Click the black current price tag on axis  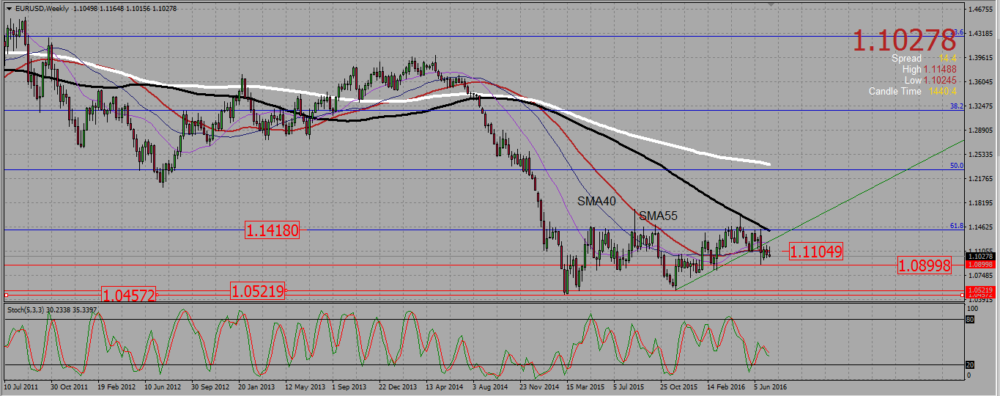976,256
